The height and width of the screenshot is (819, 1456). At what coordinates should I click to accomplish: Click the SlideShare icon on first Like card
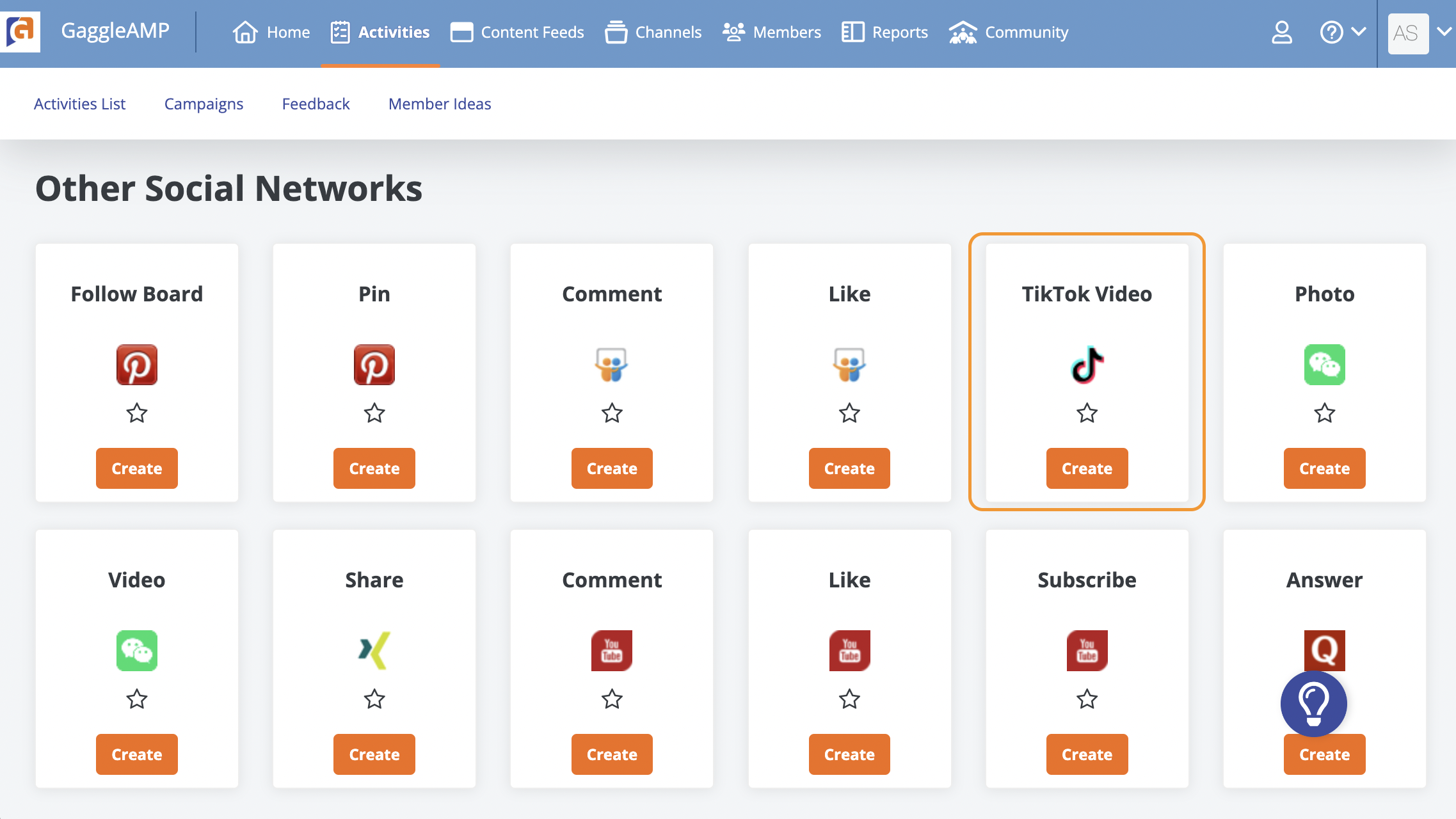(849, 365)
